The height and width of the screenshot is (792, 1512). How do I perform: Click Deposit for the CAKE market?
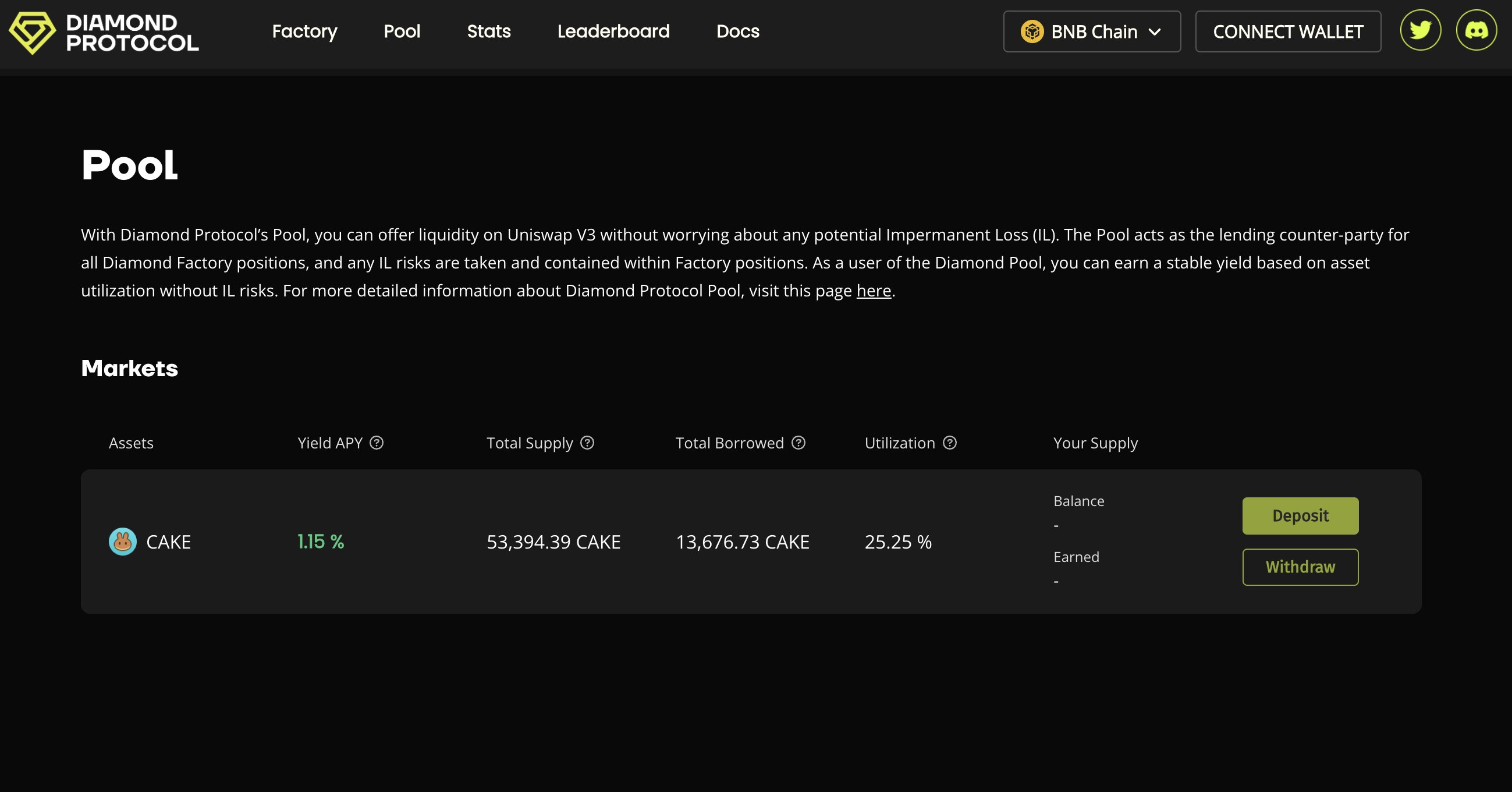(1300, 516)
